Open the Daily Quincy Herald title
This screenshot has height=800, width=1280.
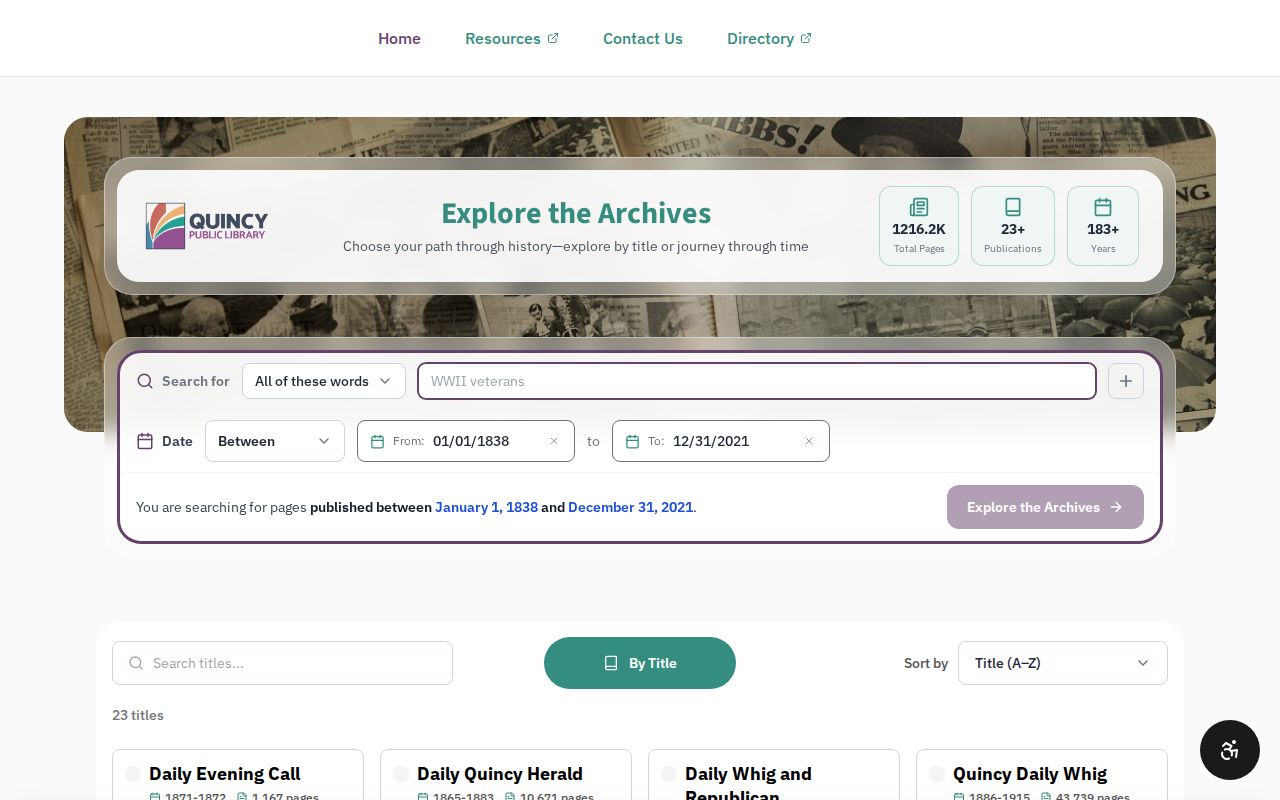[500, 774]
